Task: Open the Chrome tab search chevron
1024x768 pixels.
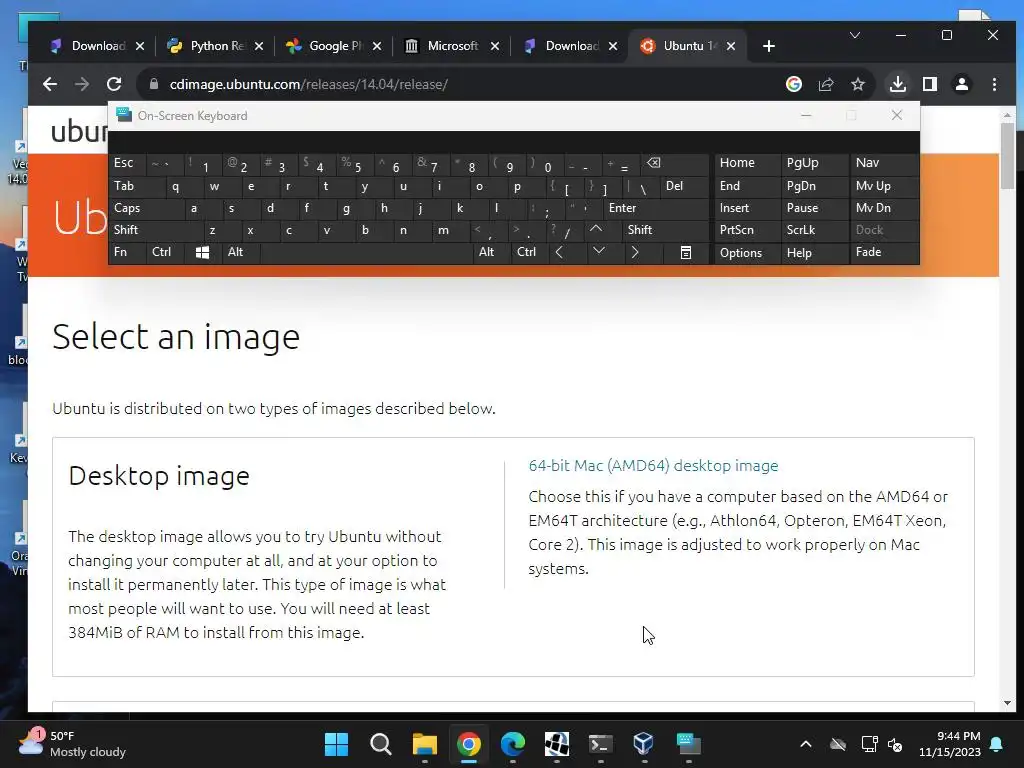Action: 854,35
